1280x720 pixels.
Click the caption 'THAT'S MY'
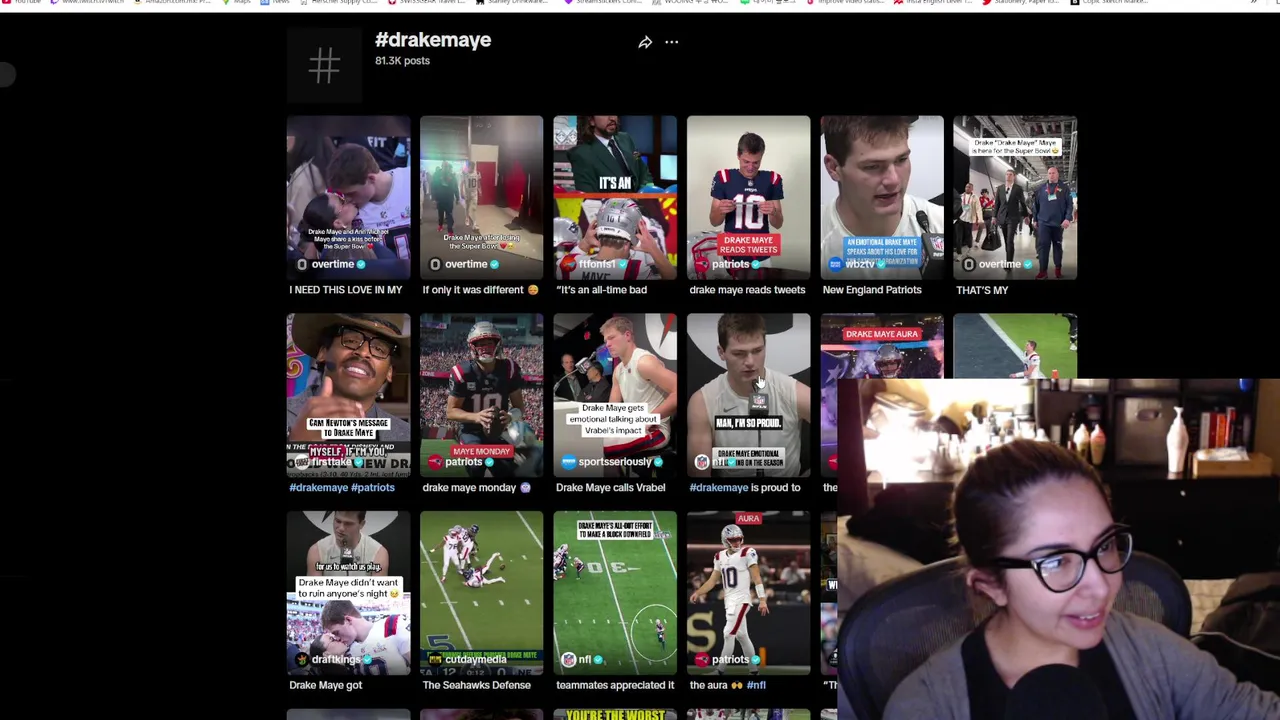coord(982,290)
